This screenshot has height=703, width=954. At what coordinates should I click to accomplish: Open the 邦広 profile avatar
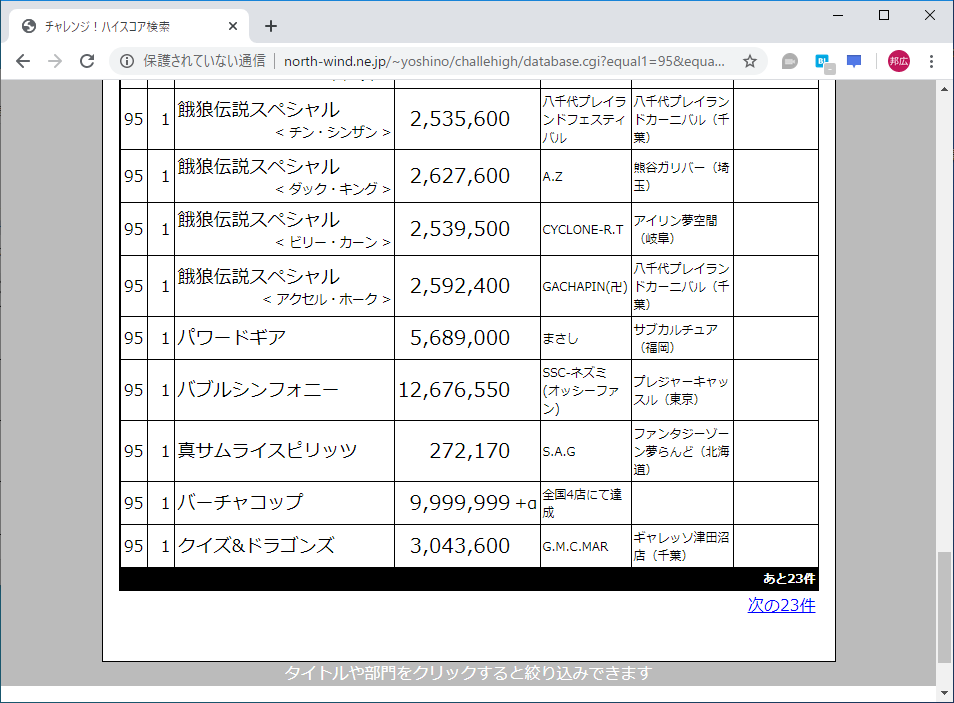(x=897, y=61)
